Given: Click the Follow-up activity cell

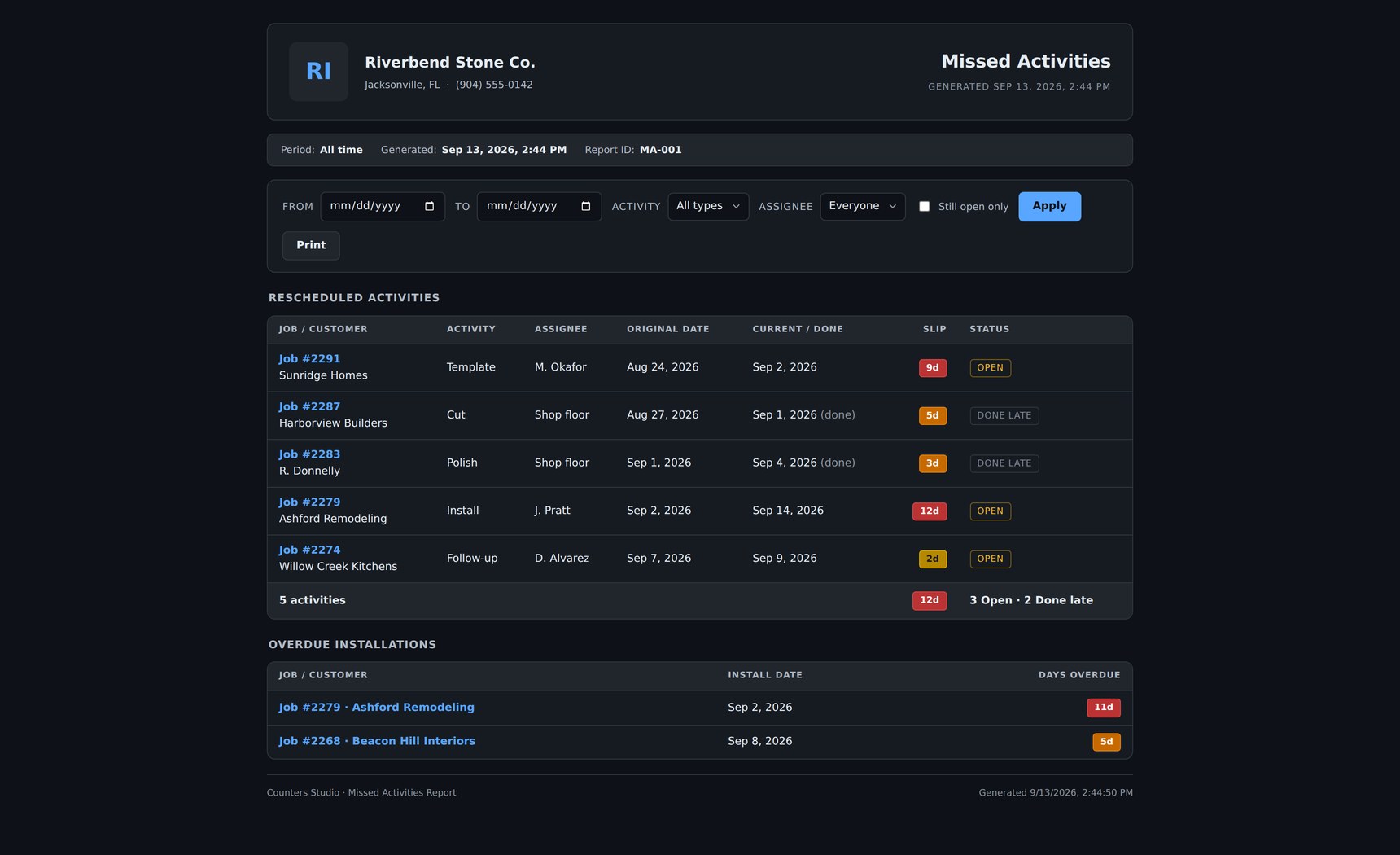Looking at the screenshot, I should click(x=472, y=559).
